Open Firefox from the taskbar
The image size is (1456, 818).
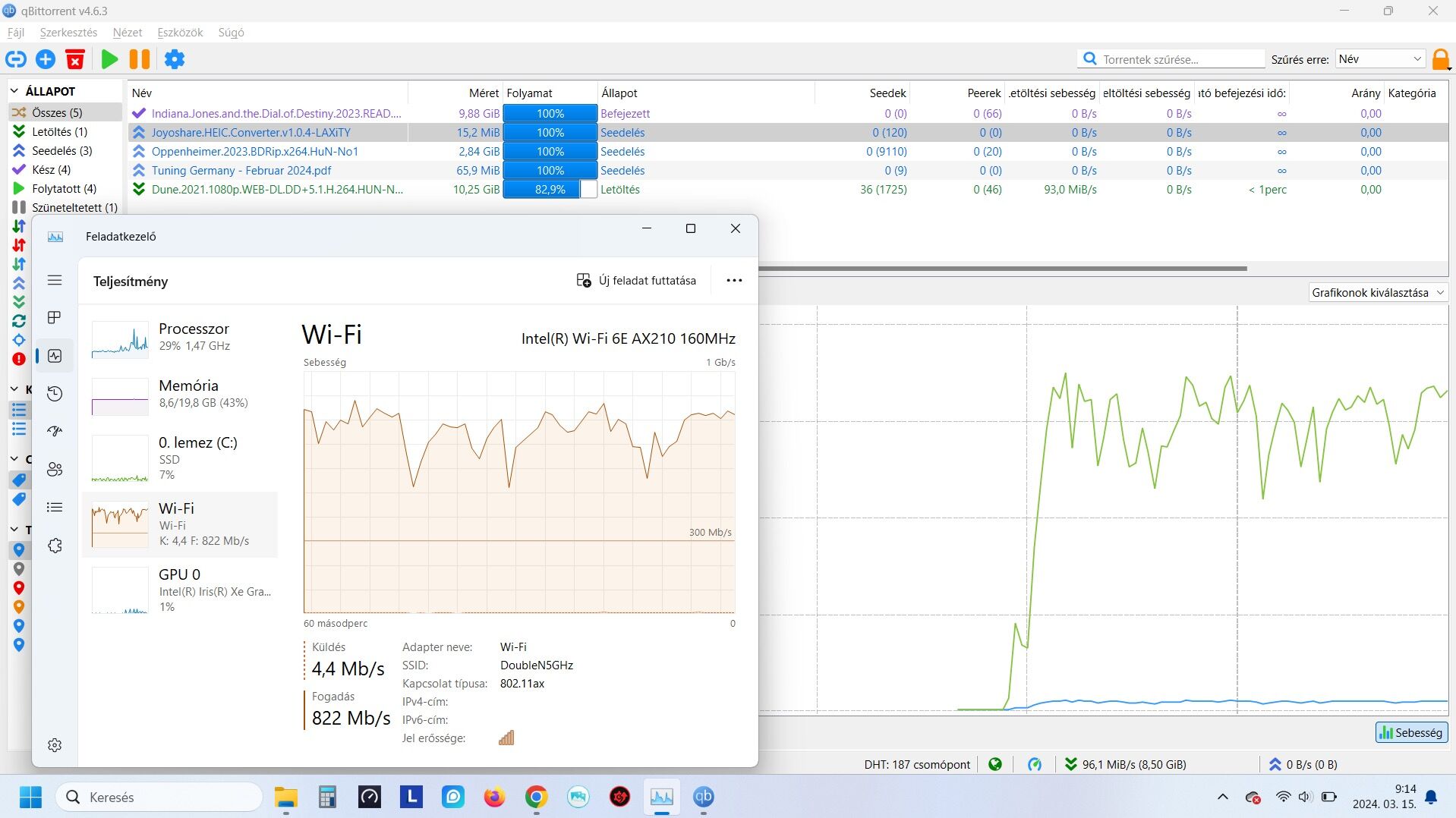494,797
